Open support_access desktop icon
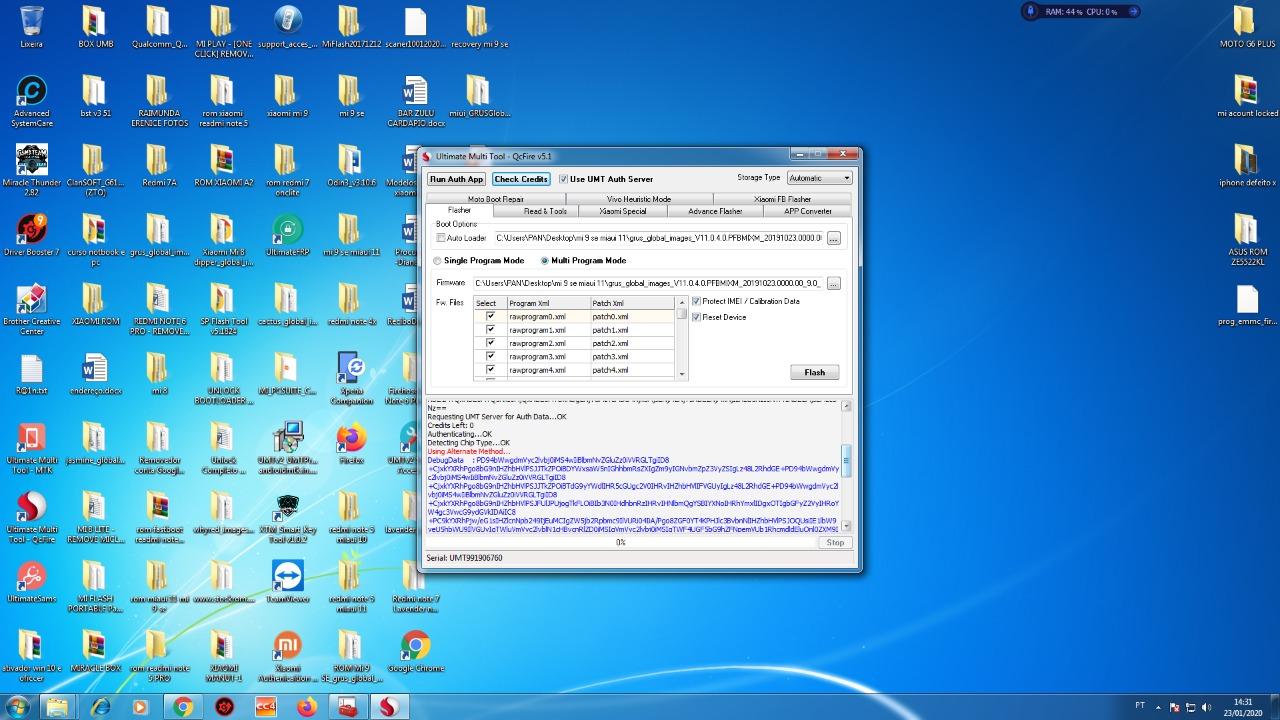The width and height of the screenshot is (1280, 720). [287, 27]
